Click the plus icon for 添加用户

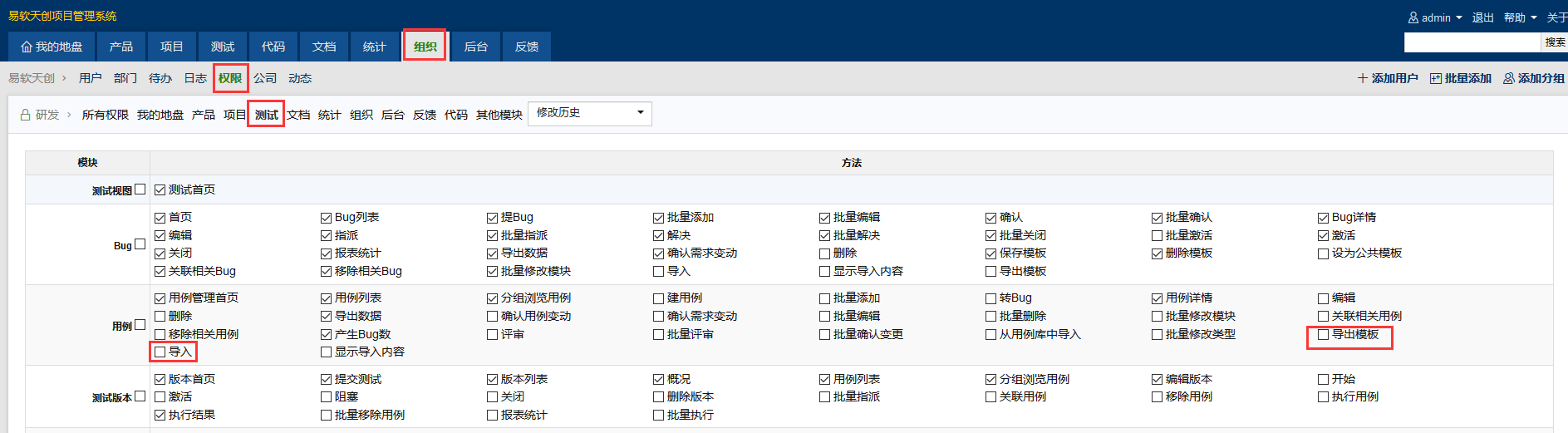(1362, 78)
